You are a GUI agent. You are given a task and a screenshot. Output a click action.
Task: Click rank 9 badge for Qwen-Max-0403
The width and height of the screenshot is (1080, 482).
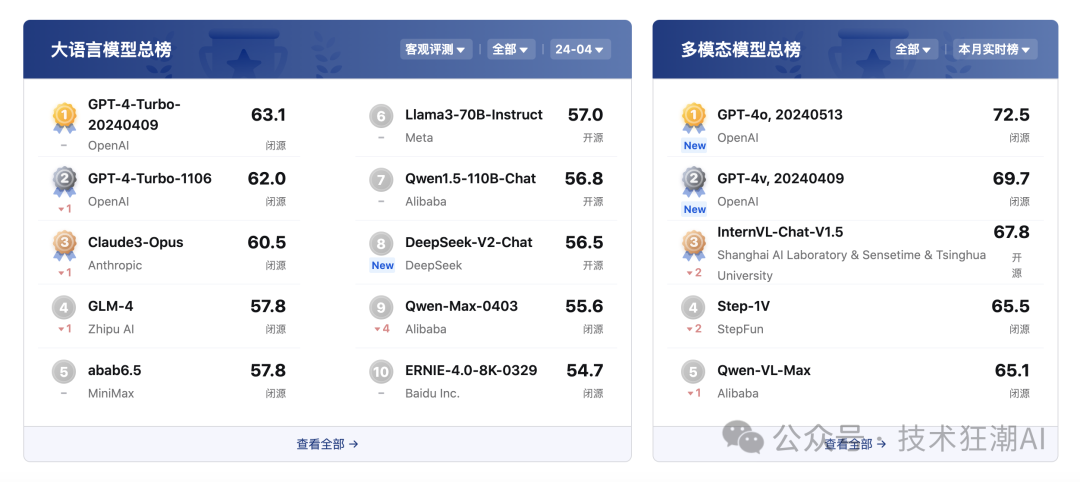381,307
